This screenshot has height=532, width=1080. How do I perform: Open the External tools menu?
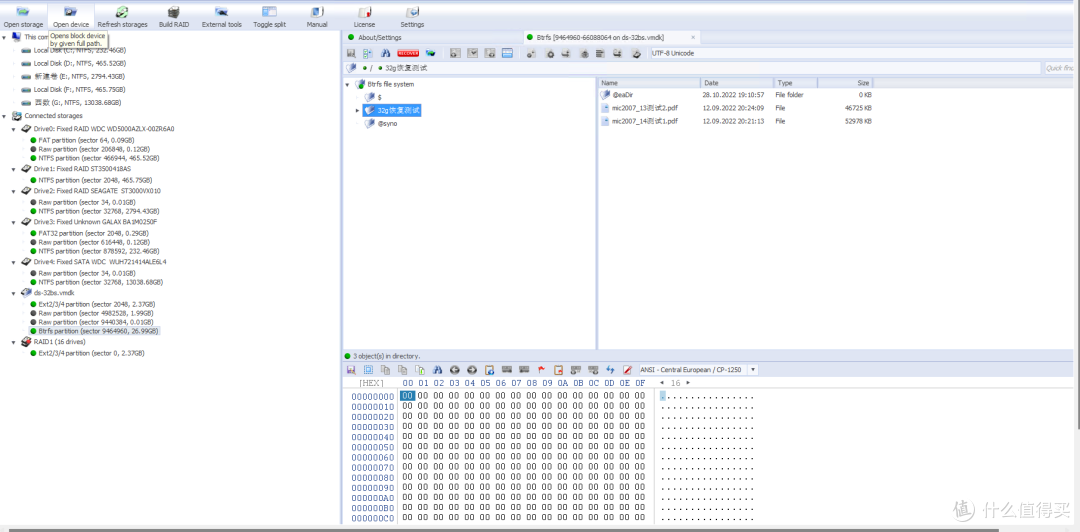[222, 17]
